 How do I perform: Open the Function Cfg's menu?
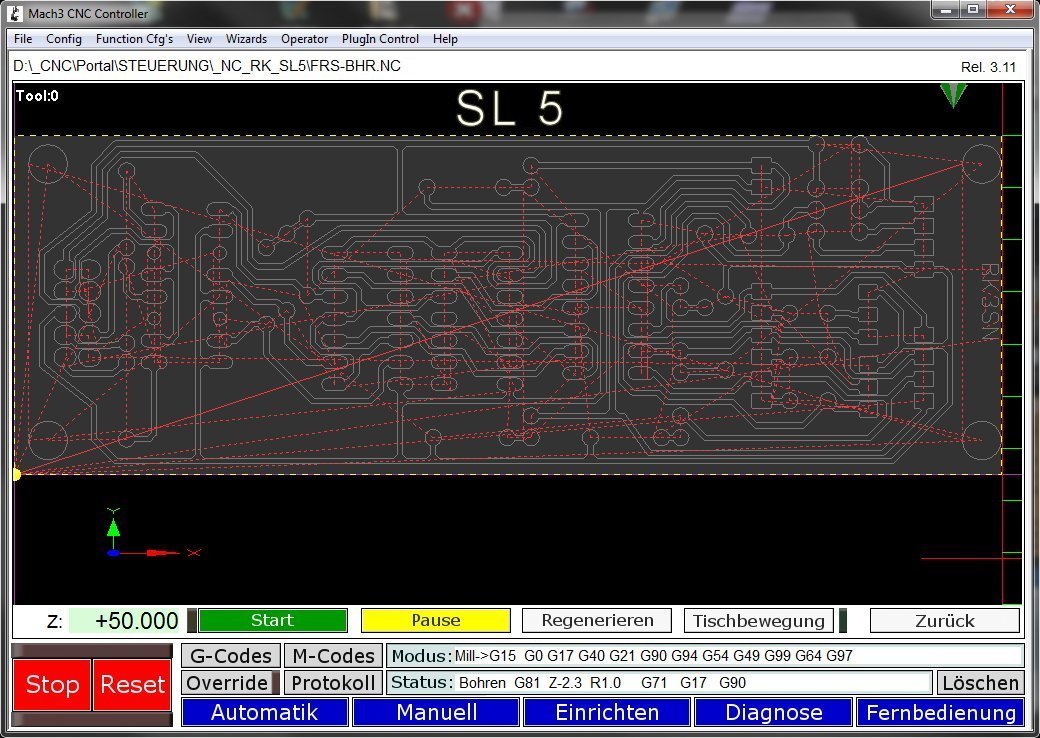[x=134, y=38]
